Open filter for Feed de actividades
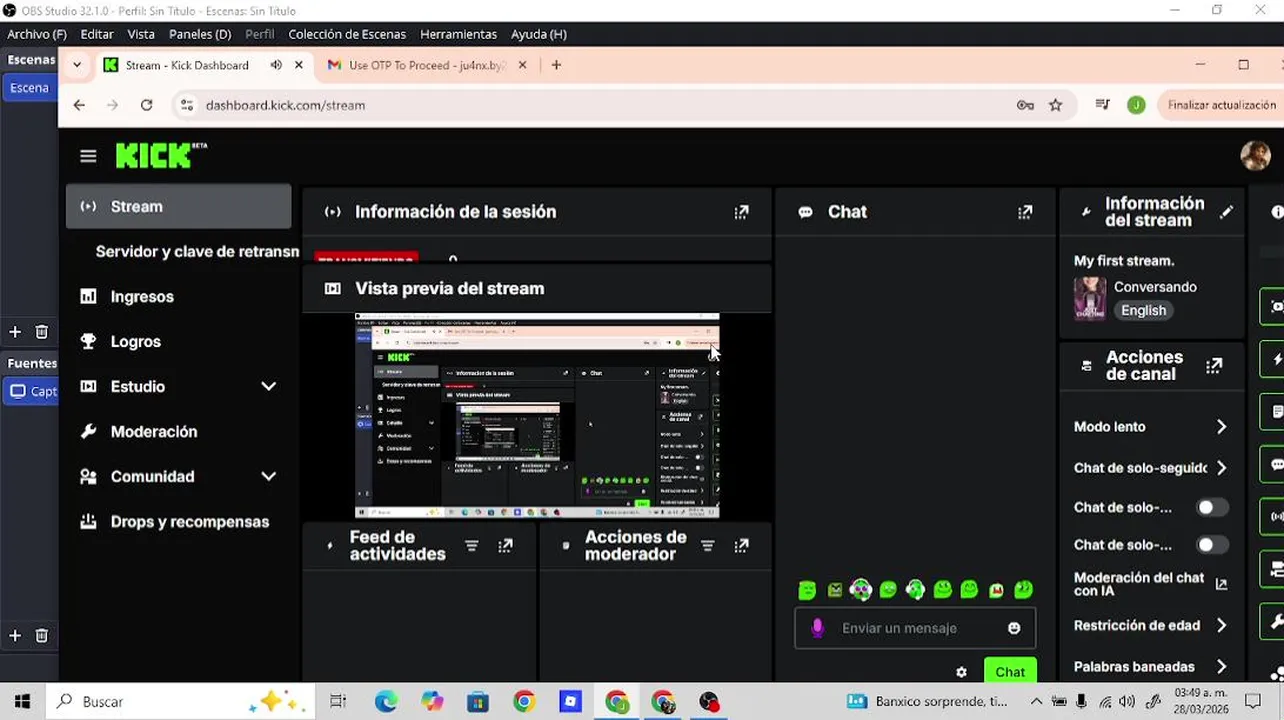The image size is (1284, 720). (472, 546)
